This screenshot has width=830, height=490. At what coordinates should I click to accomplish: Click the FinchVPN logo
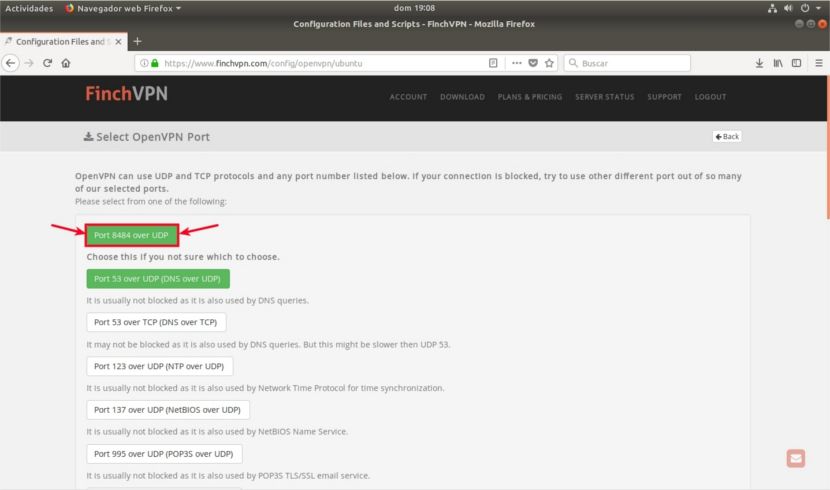tap(127, 94)
